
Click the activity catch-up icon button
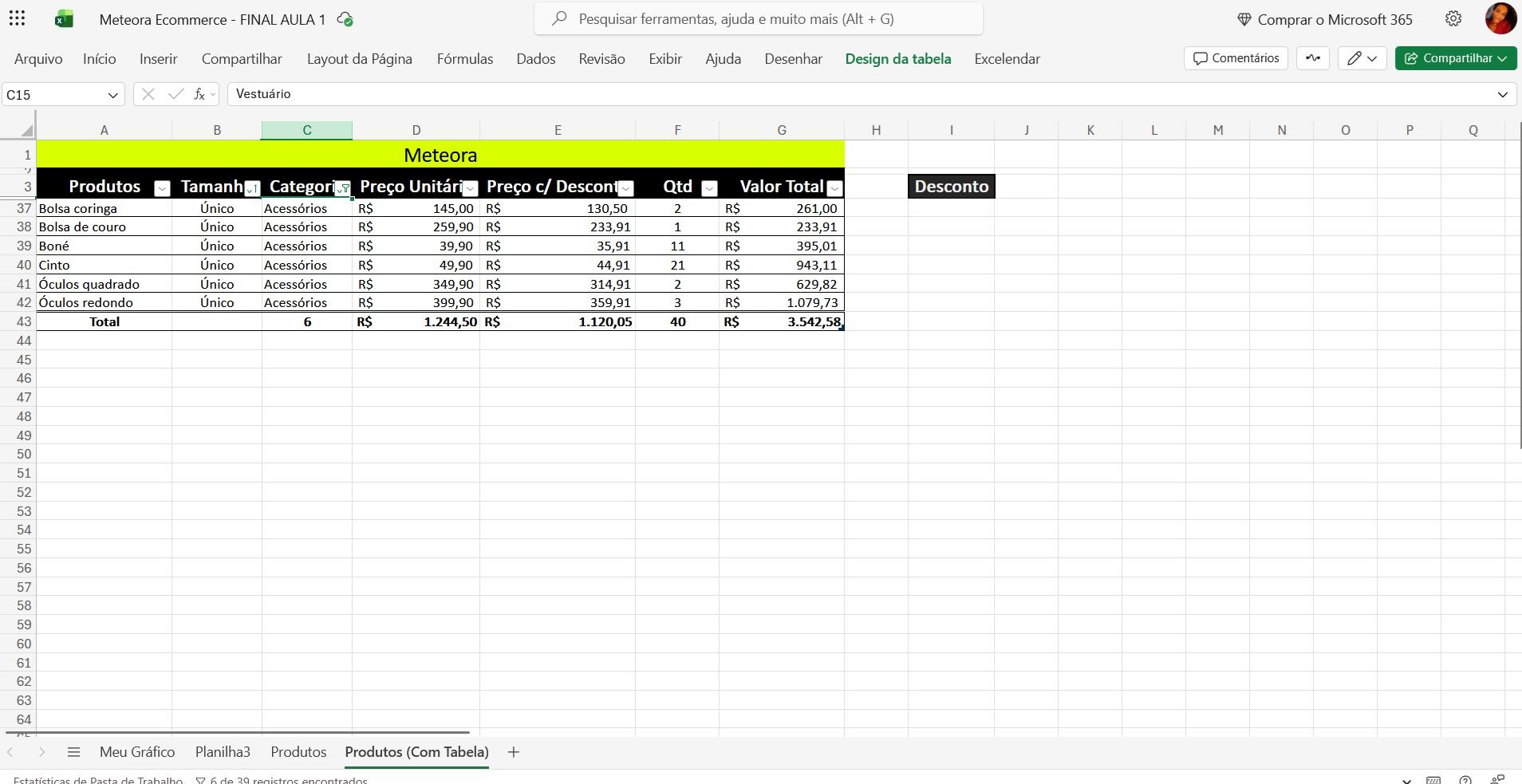[1313, 58]
